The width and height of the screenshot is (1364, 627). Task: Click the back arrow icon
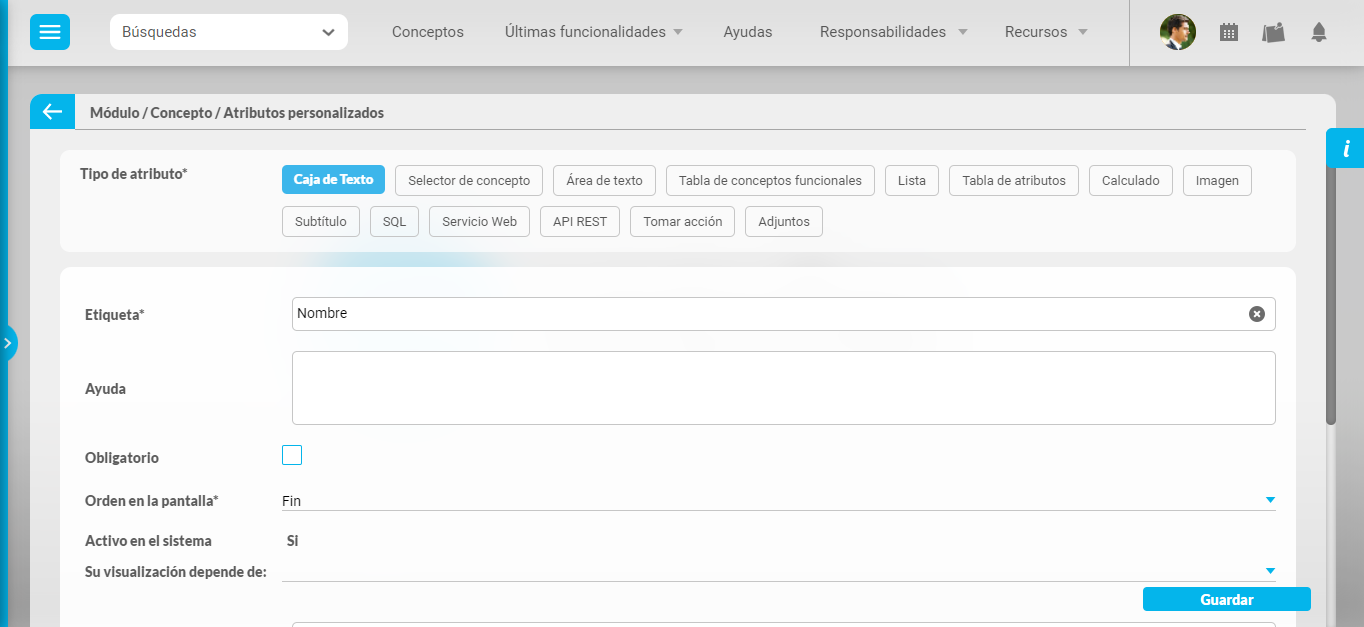tap(52, 112)
